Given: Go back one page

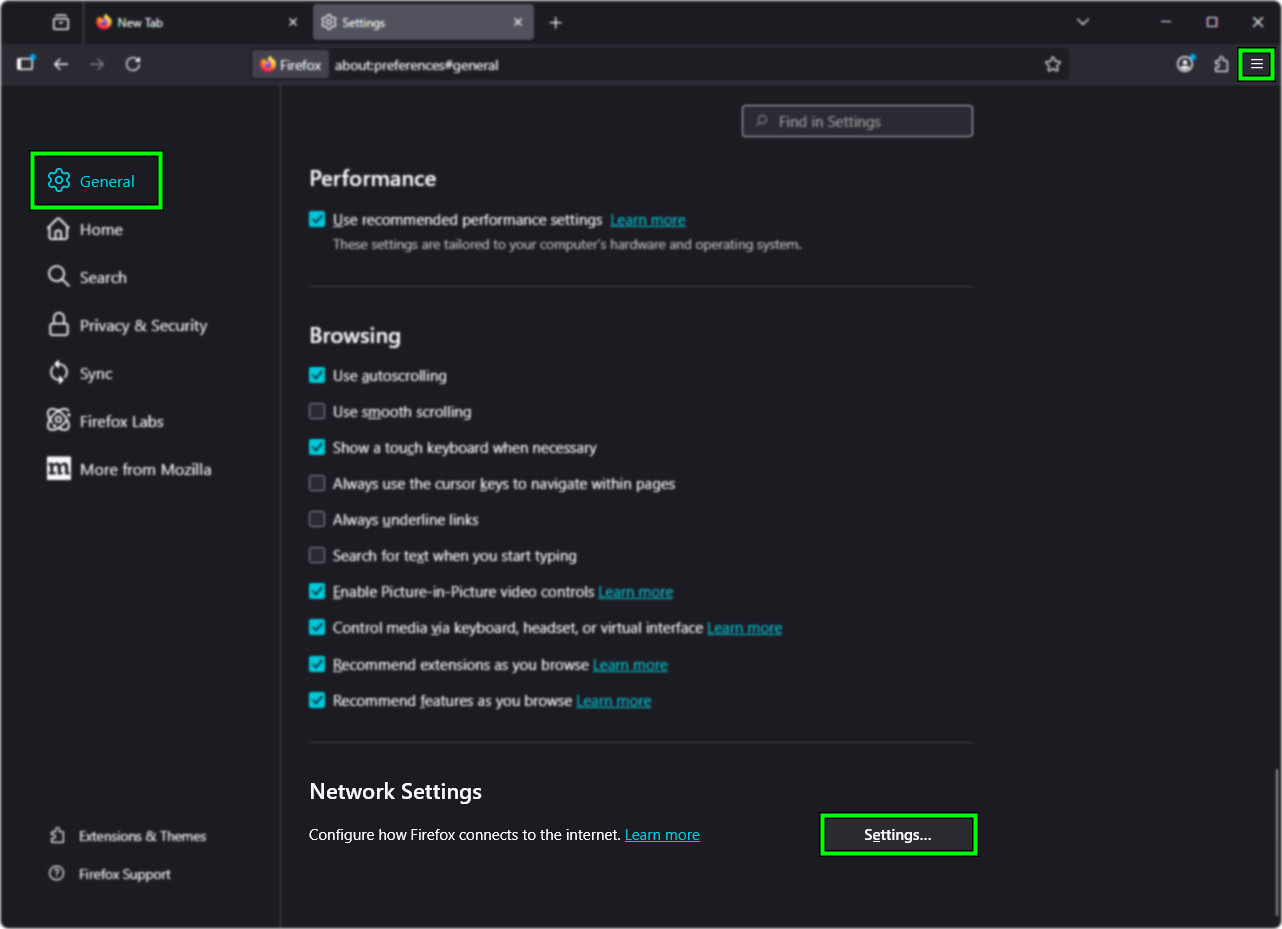Looking at the screenshot, I should point(61,64).
